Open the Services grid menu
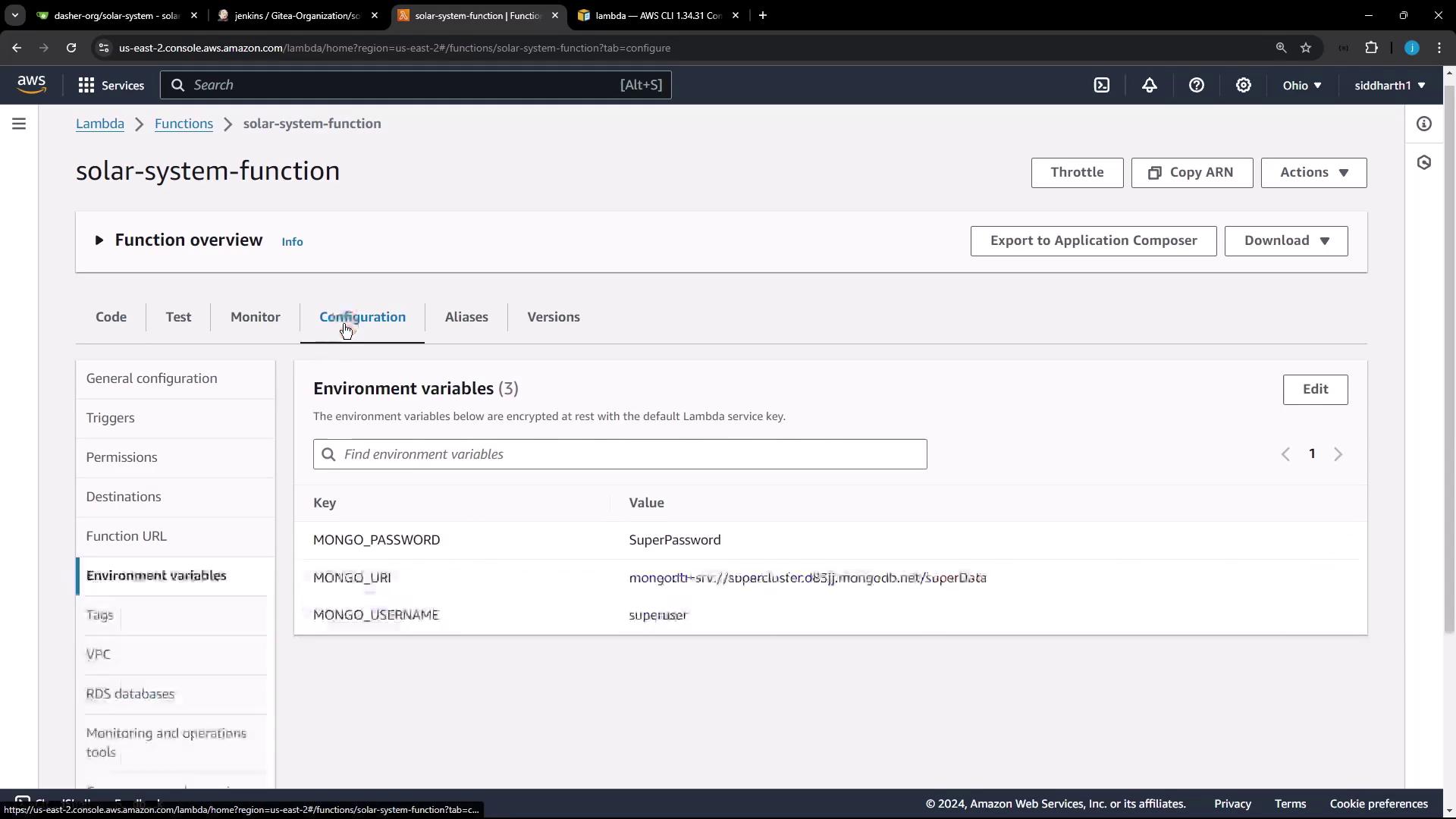This screenshot has width=1456, height=819. click(x=111, y=86)
